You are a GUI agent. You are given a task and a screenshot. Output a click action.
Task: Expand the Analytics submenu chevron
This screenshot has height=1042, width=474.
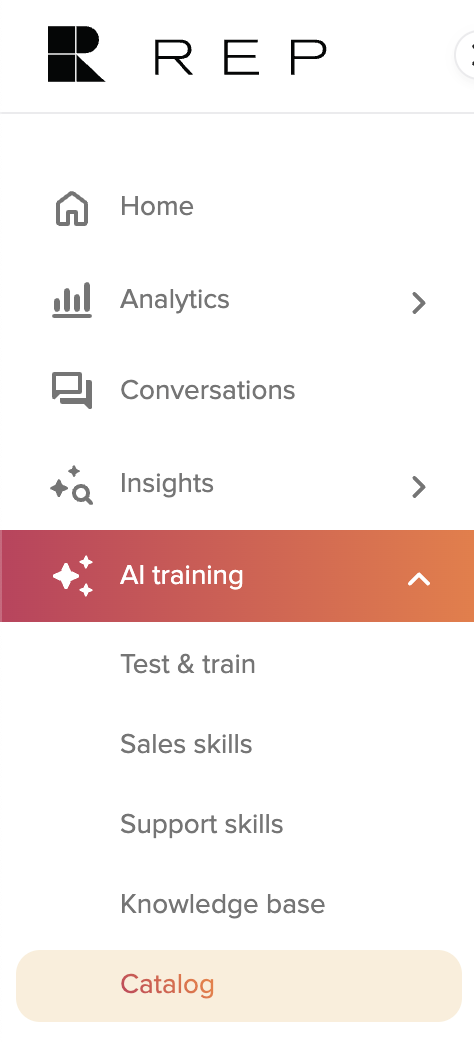(418, 303)
